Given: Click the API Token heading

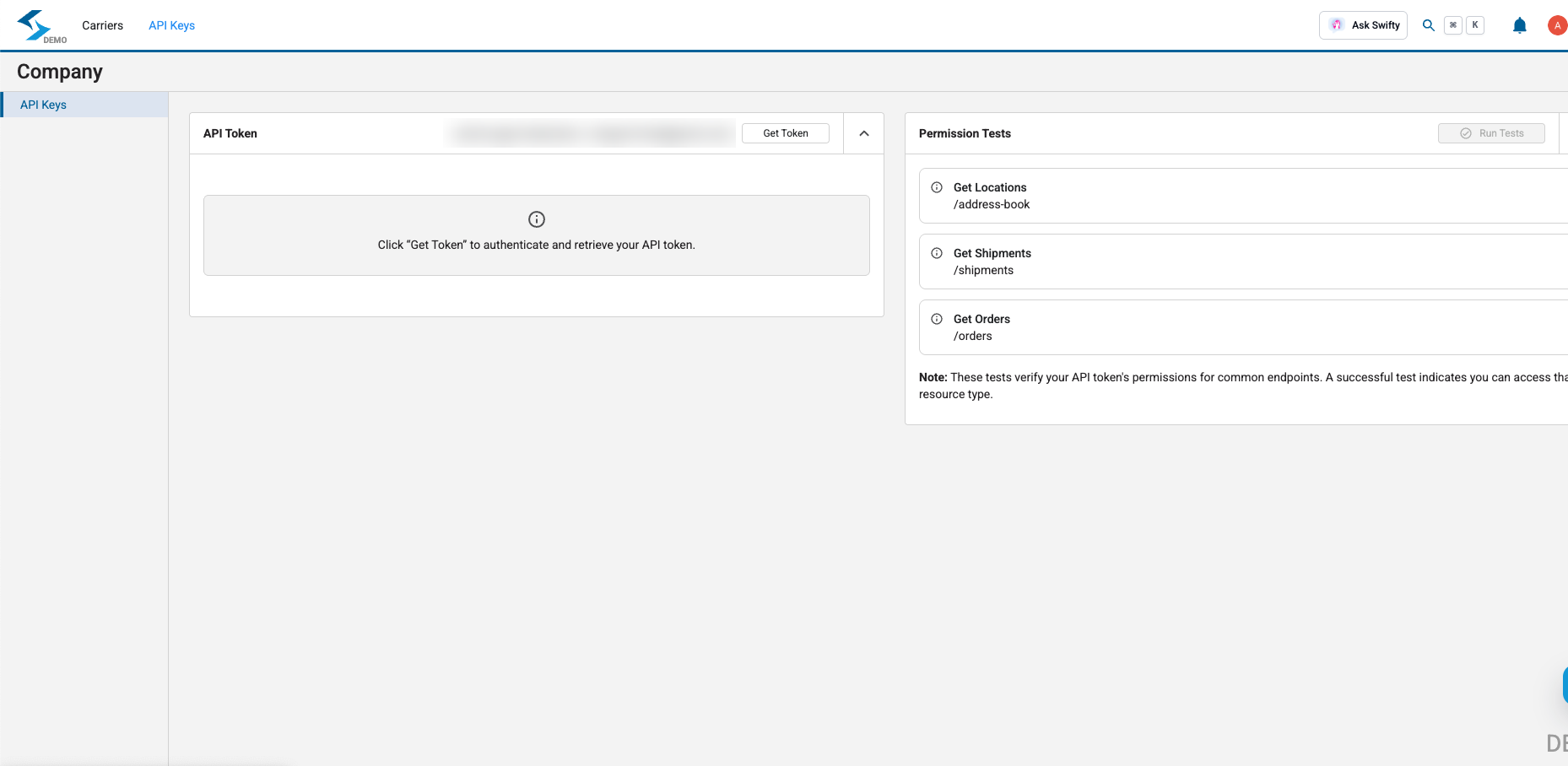Looking at the screenshot, I should click(x=230, y=133).
